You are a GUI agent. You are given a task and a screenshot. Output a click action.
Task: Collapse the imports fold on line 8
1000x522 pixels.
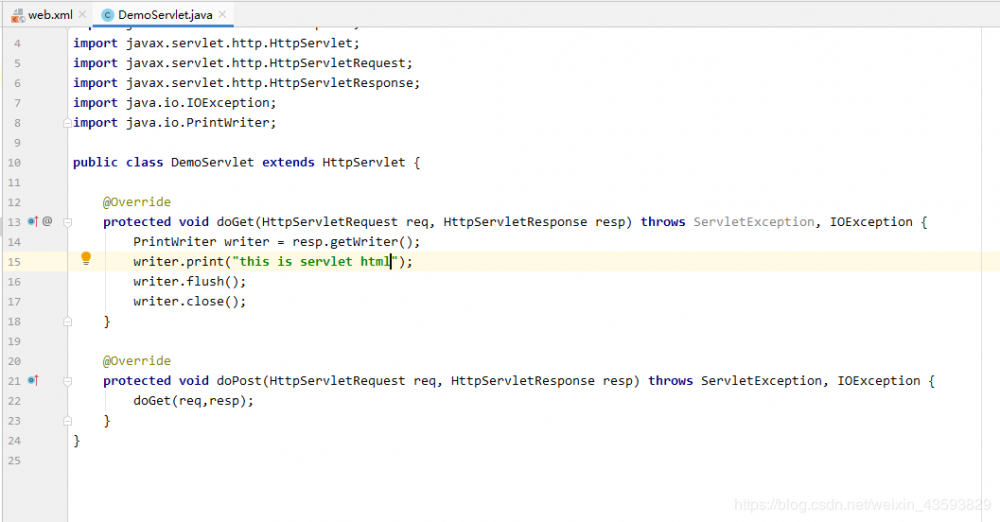pos(67,123)
